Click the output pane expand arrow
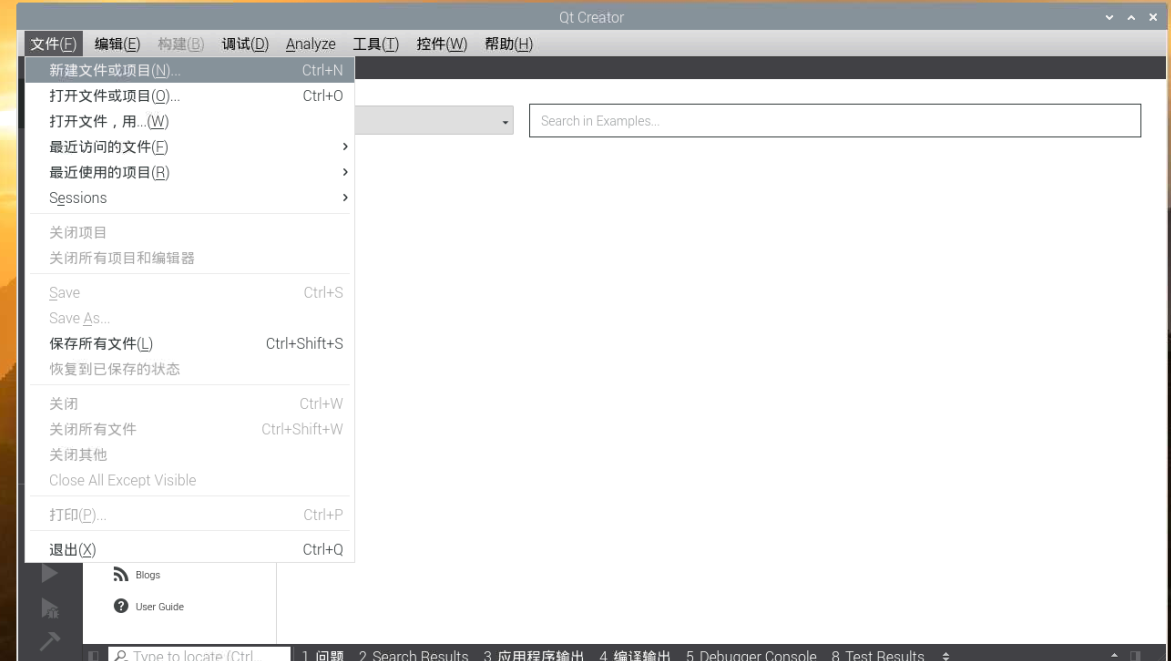 [1114, 656]
